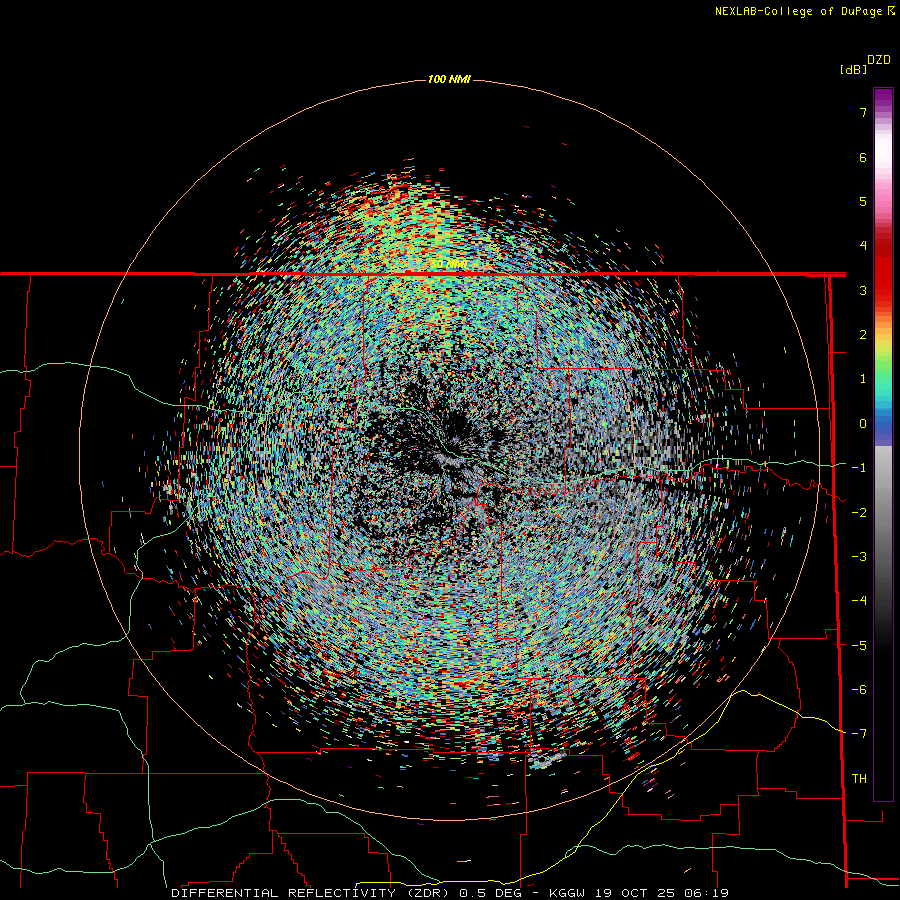The width and height of the screenshot is (900, 900).
Task: Click the 7 value on the color scale
Action: click(x=863, y=112)
